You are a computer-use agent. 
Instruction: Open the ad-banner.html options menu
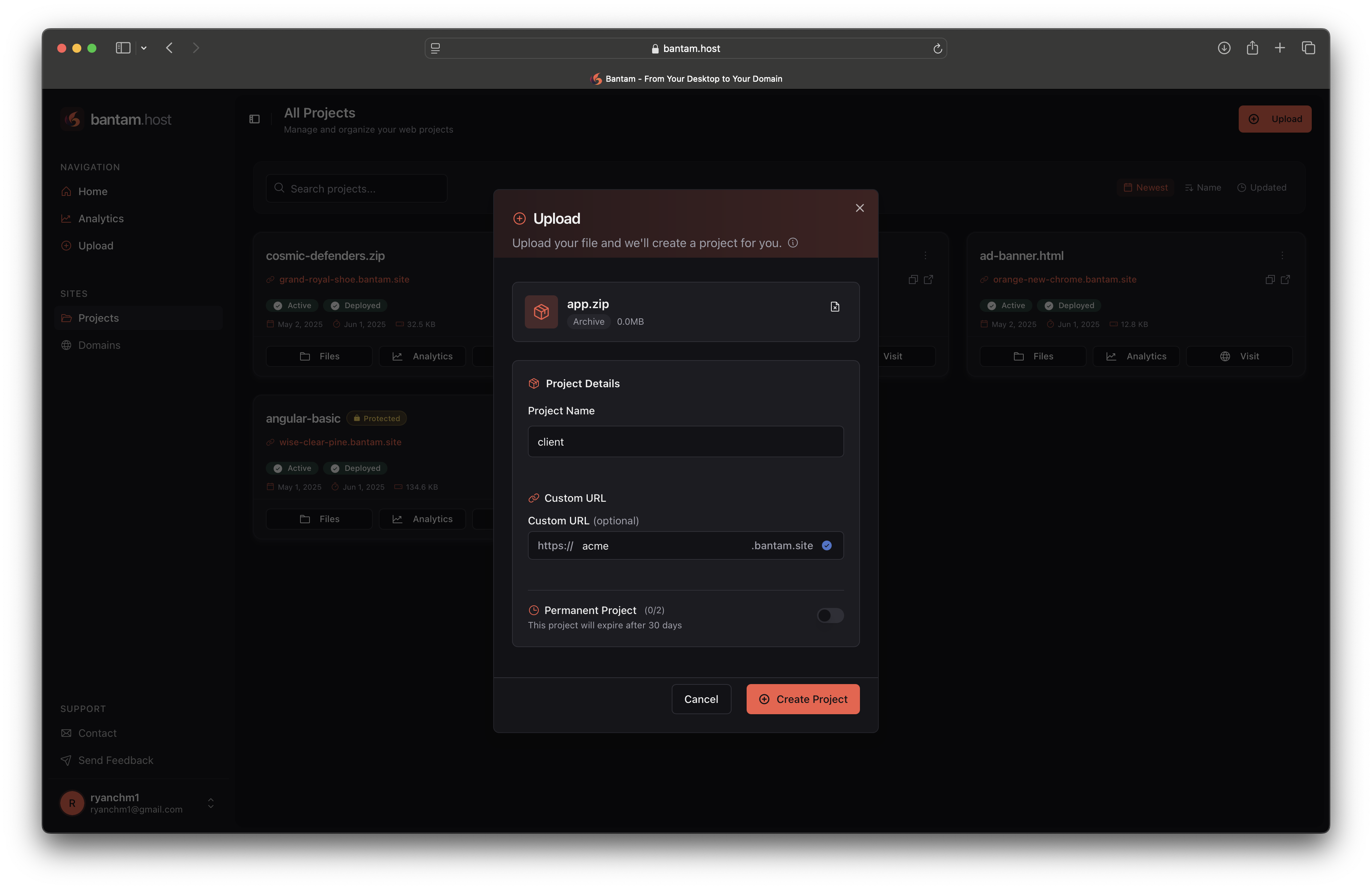point(1282,255)
